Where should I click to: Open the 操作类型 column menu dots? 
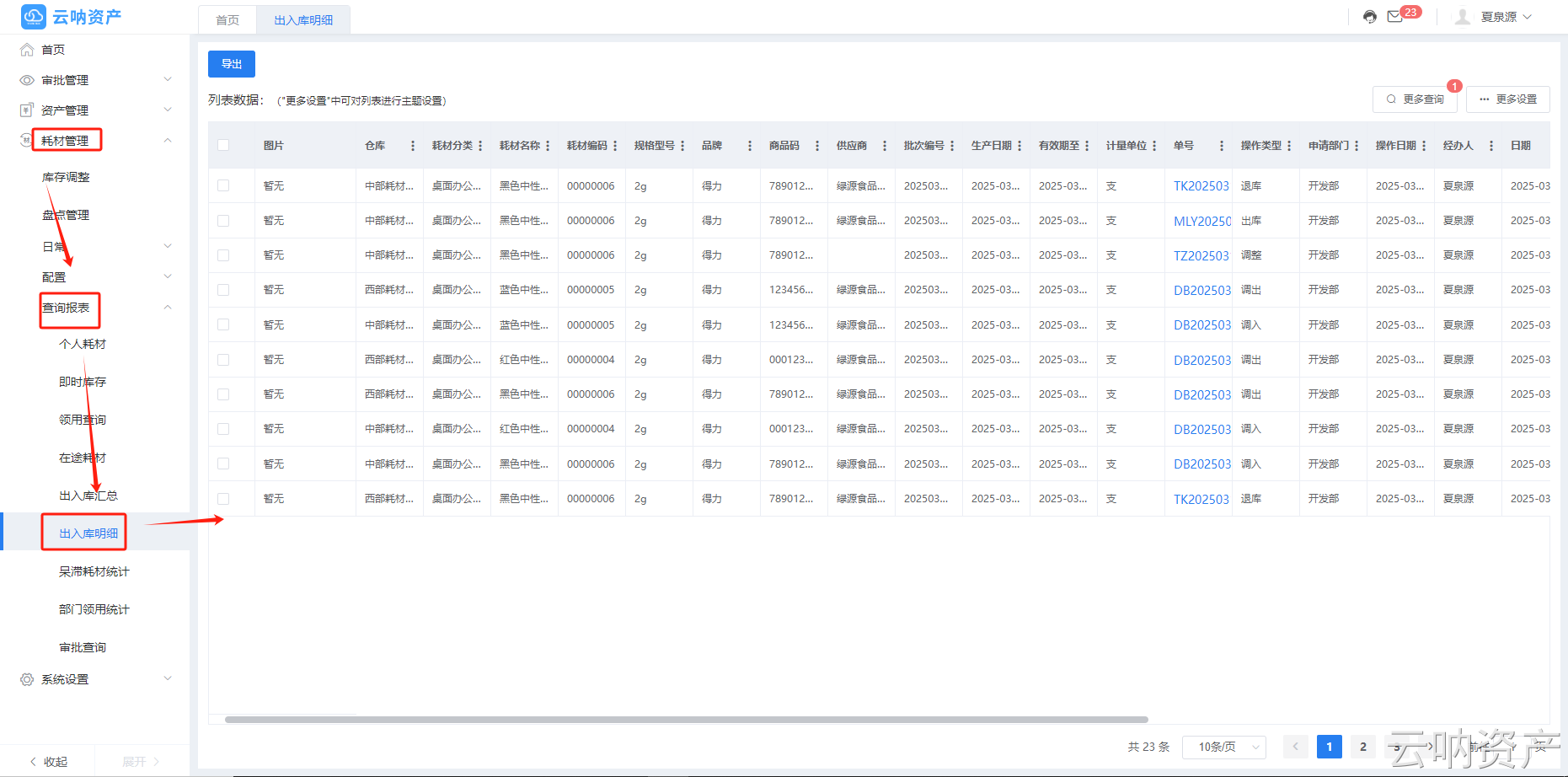(x=1289, y=146)
